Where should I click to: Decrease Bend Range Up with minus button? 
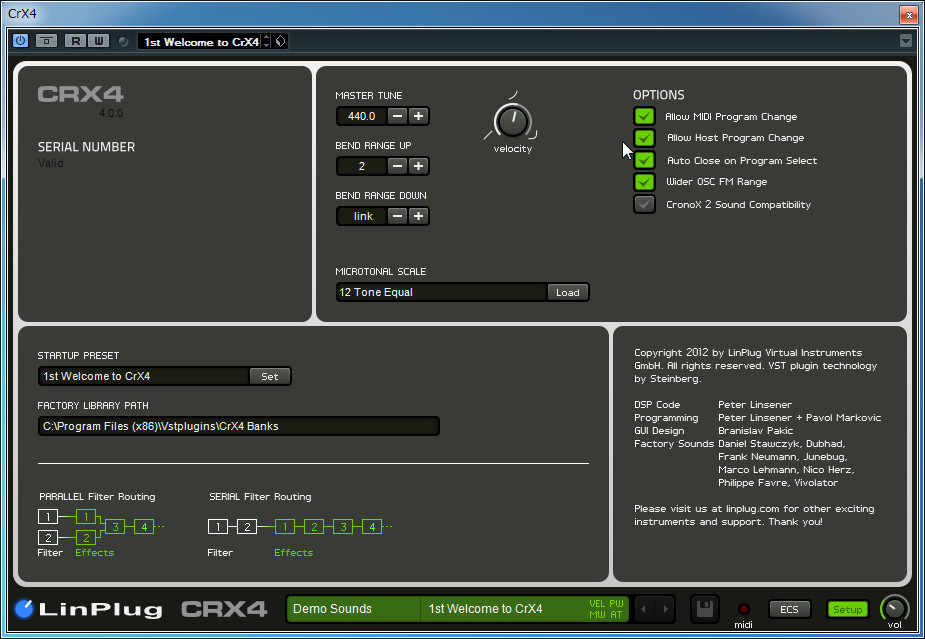click(x=398, y=166)
